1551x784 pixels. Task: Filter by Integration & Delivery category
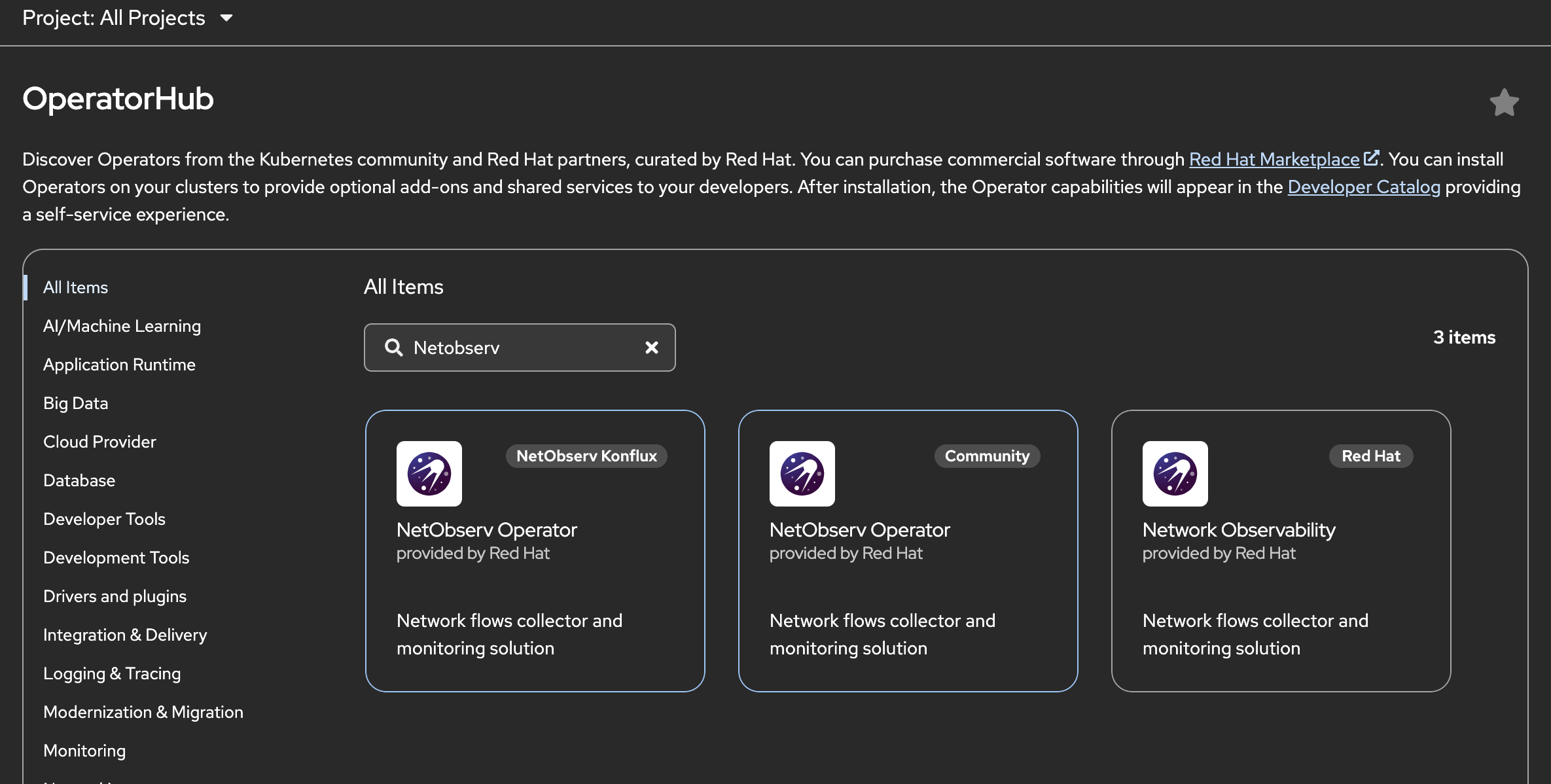coord(125,635)
